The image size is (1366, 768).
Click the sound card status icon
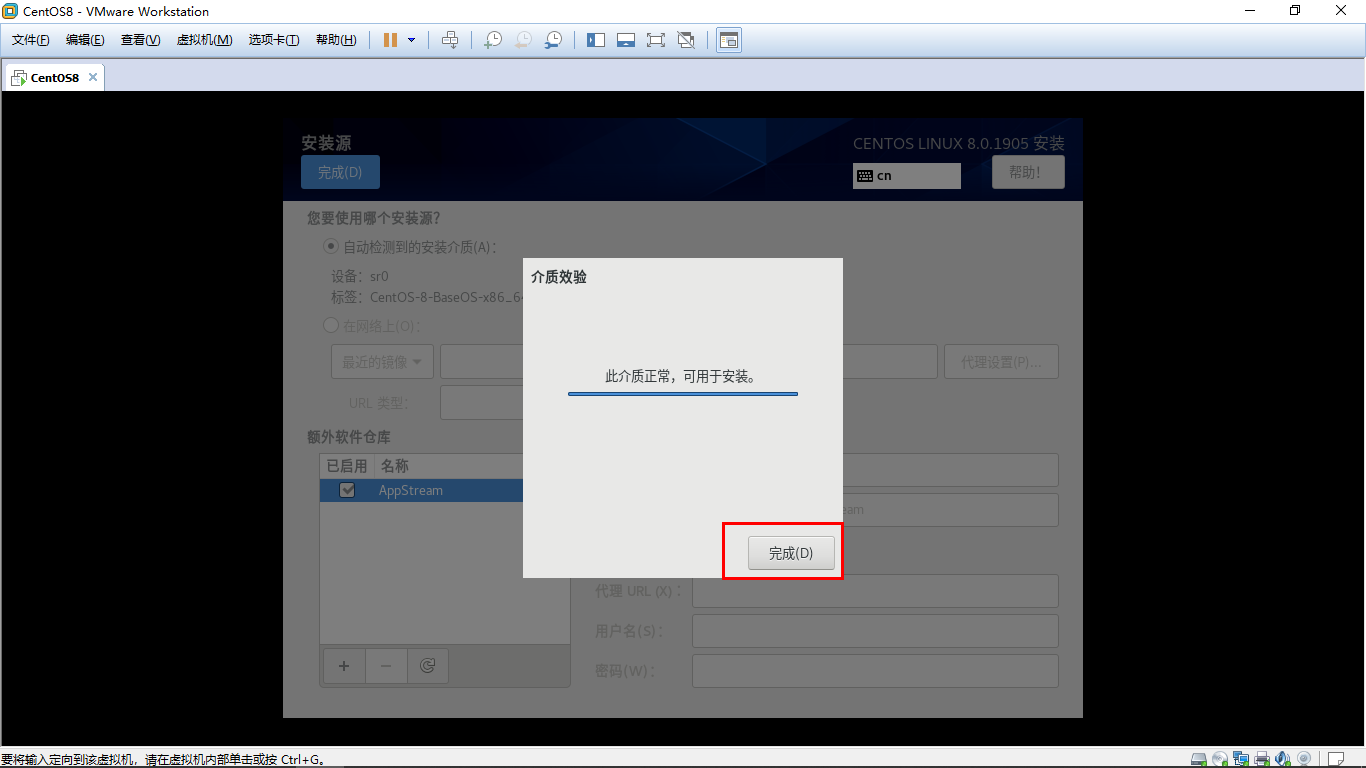pos(1281,759)
